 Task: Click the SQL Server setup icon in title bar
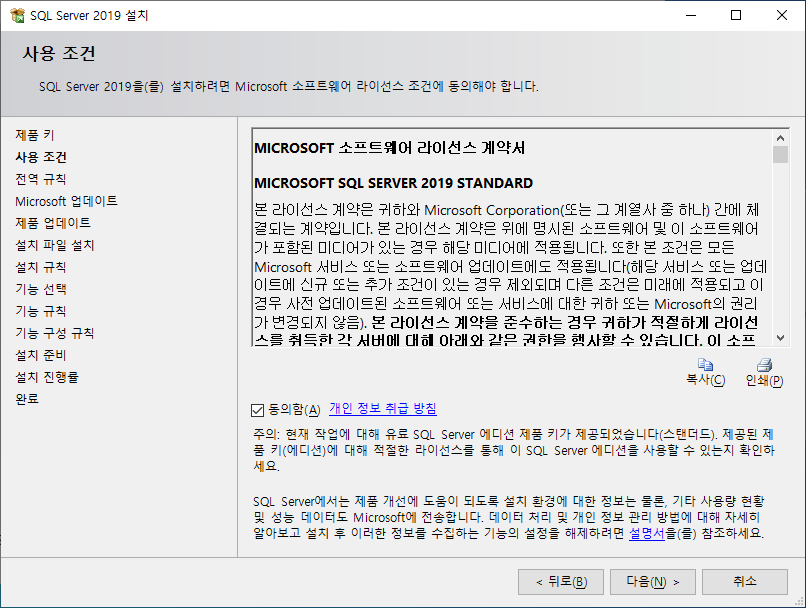(x=17, y=15)
